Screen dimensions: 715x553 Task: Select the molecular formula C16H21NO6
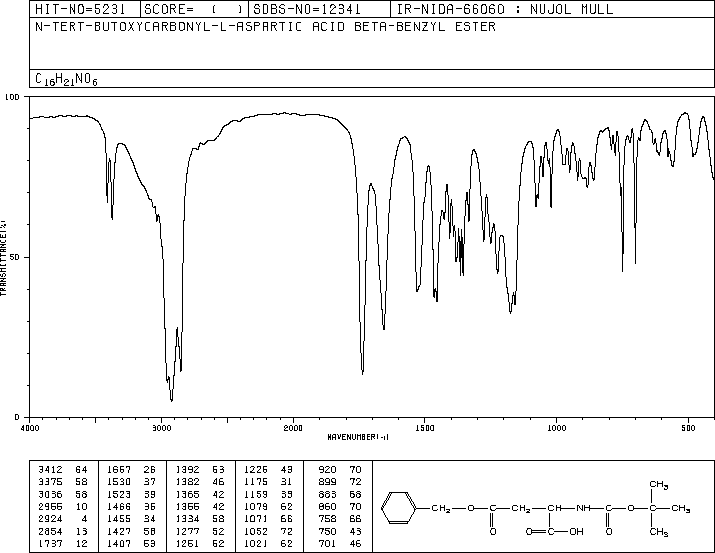coord(66,79)
